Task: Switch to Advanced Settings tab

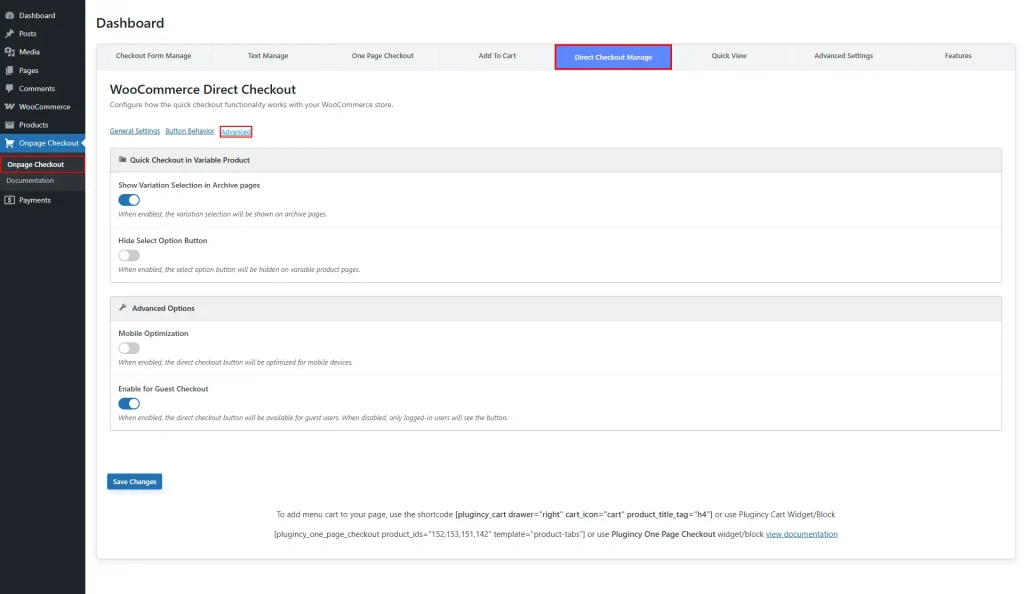Action: [x=843, y=55]
